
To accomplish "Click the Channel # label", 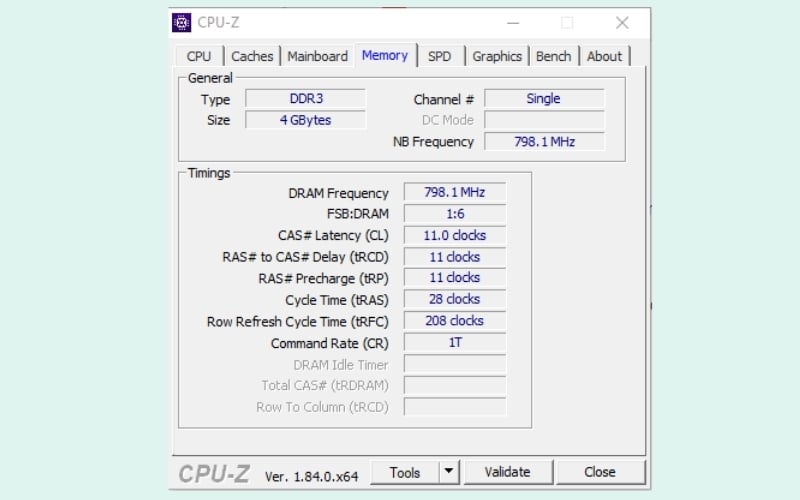I will tap(443, 99).
